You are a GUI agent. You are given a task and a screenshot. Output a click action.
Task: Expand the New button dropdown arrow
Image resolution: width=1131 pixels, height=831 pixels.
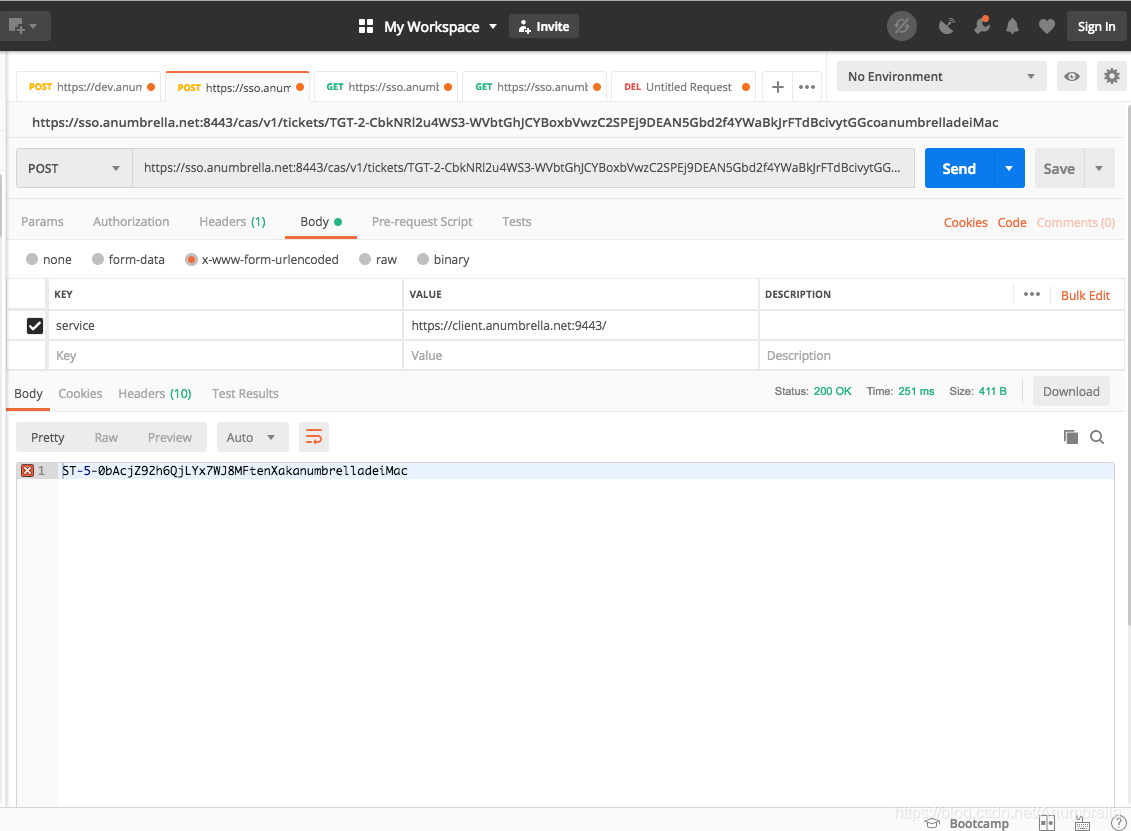[33, 27]
